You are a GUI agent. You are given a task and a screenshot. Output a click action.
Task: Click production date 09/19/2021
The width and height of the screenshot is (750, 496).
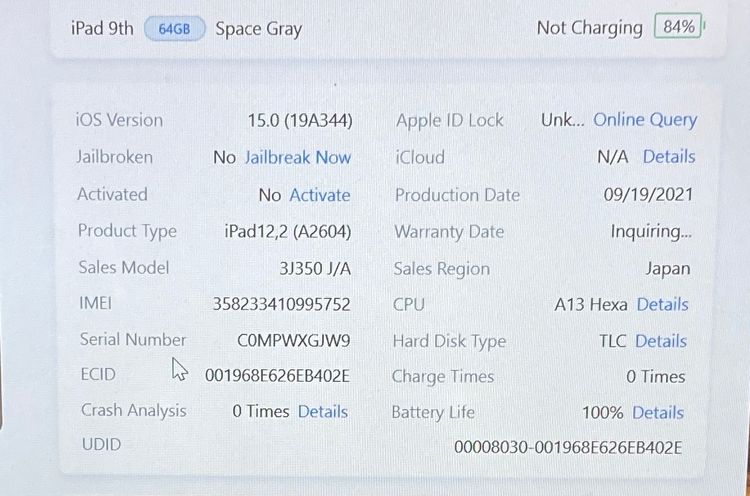[x=648, y=195]
